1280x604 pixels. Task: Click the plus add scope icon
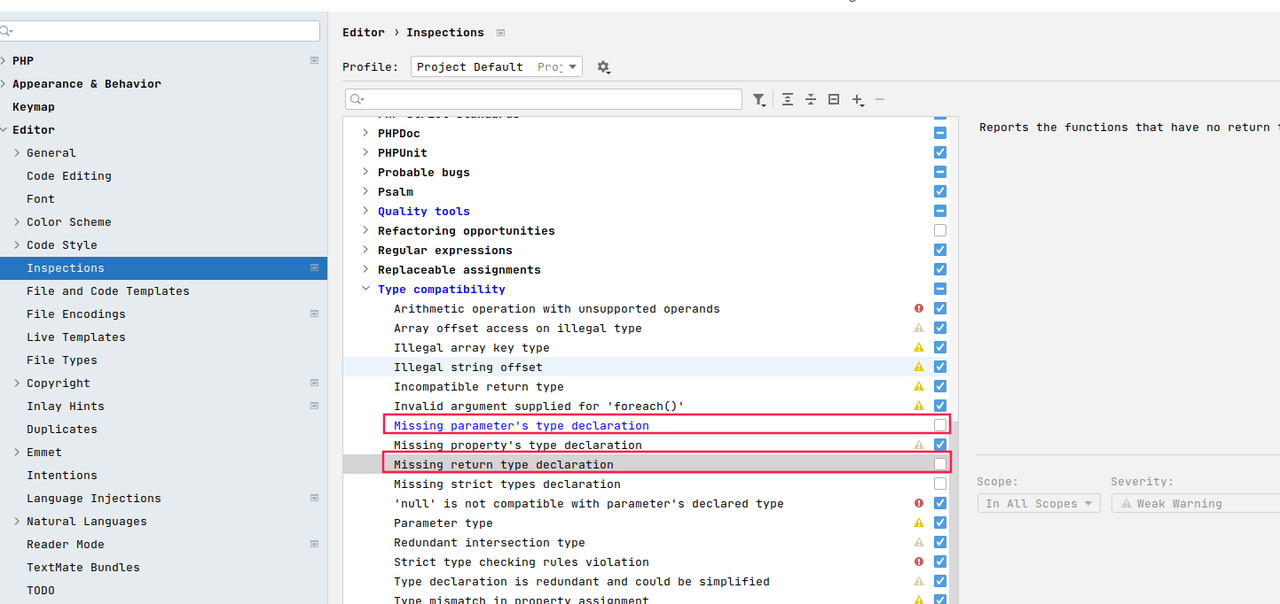tap(858, 100)
